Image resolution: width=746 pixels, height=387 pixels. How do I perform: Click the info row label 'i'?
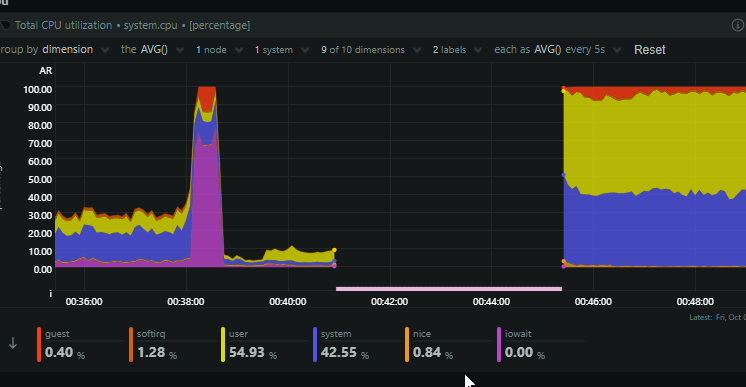point(50,293)
